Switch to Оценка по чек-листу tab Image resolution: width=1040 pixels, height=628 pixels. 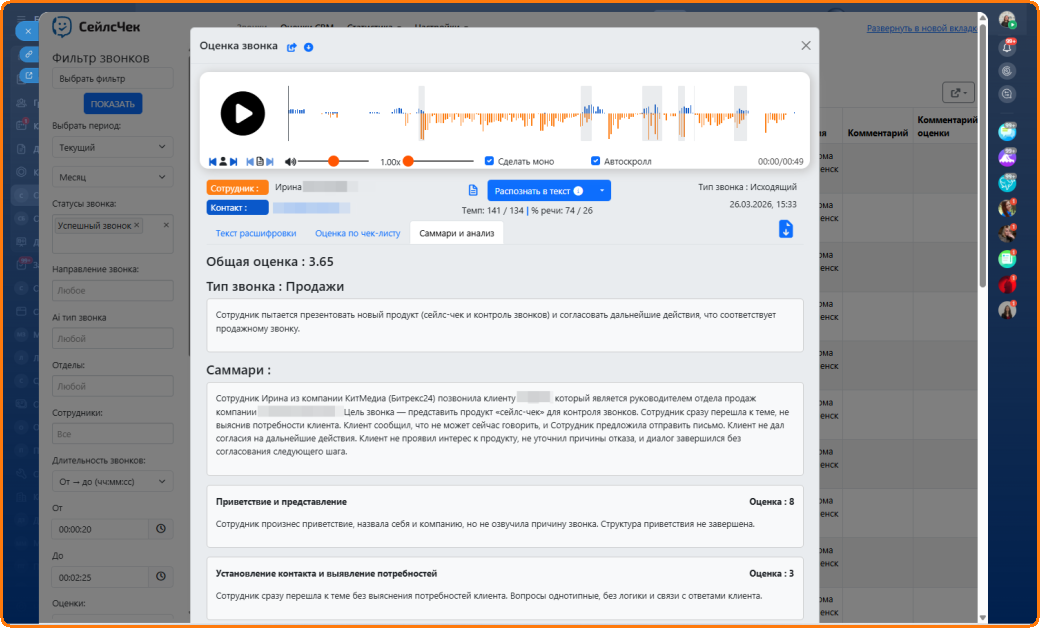click(x=358, y=233)
